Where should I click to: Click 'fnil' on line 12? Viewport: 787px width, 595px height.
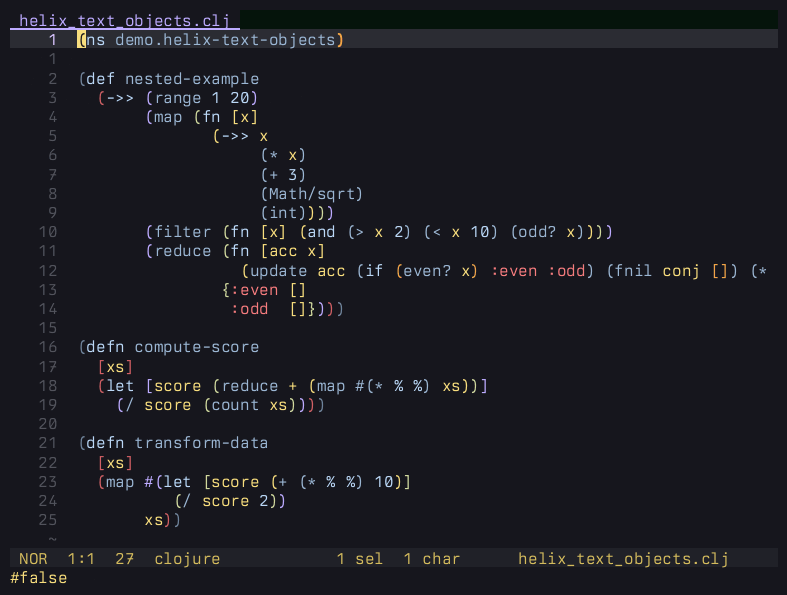tap(633, 271)
